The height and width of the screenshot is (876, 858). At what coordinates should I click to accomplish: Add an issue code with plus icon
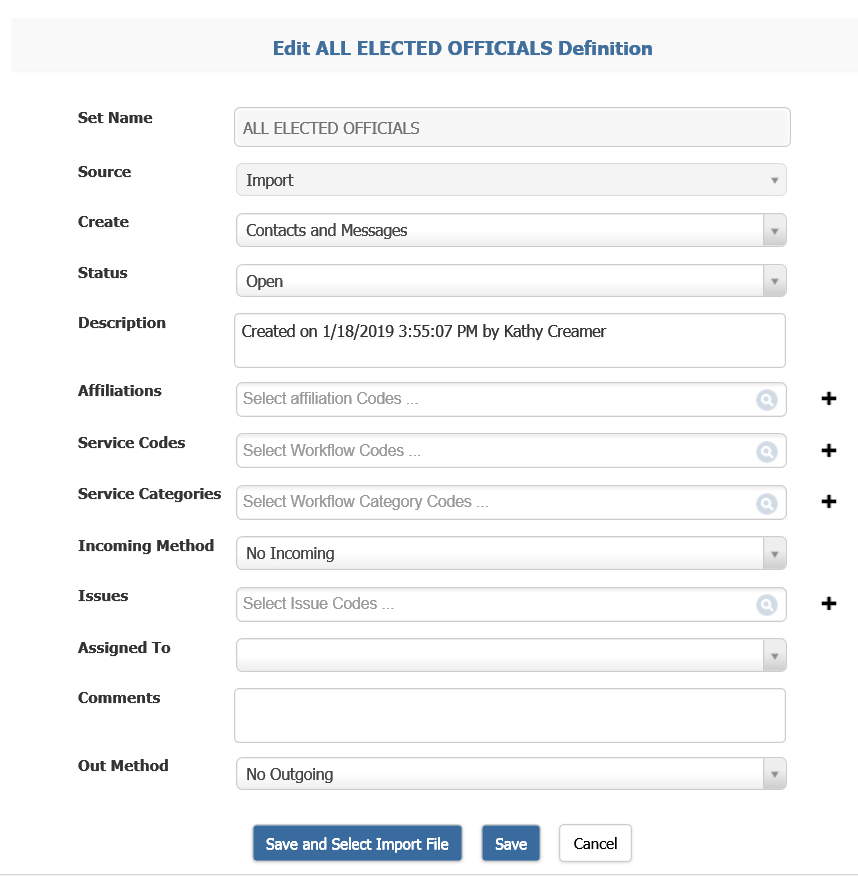pos(829,603)
